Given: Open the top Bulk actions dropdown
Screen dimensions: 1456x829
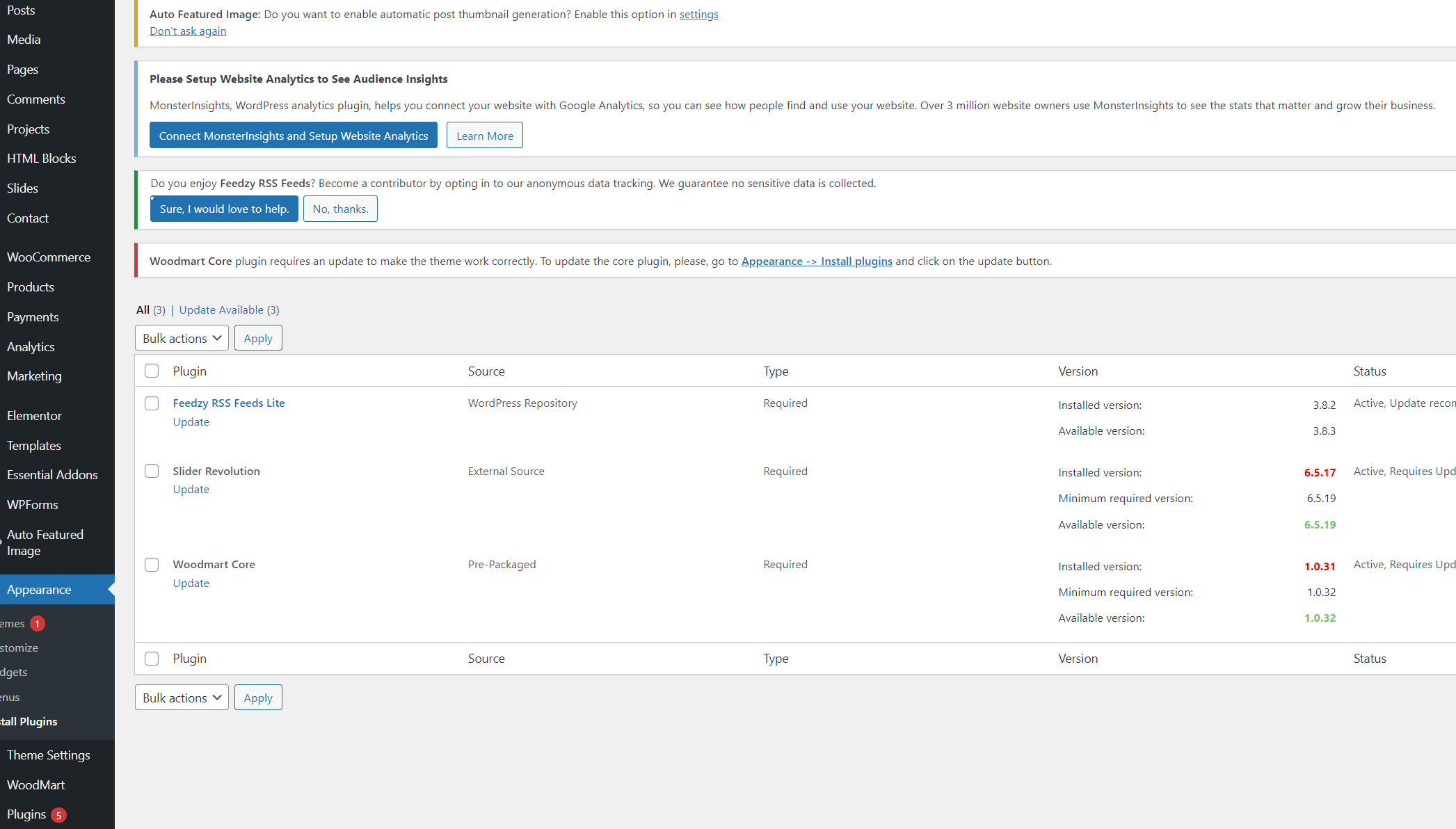Looking at the screenshot, I should pos(182,338).
